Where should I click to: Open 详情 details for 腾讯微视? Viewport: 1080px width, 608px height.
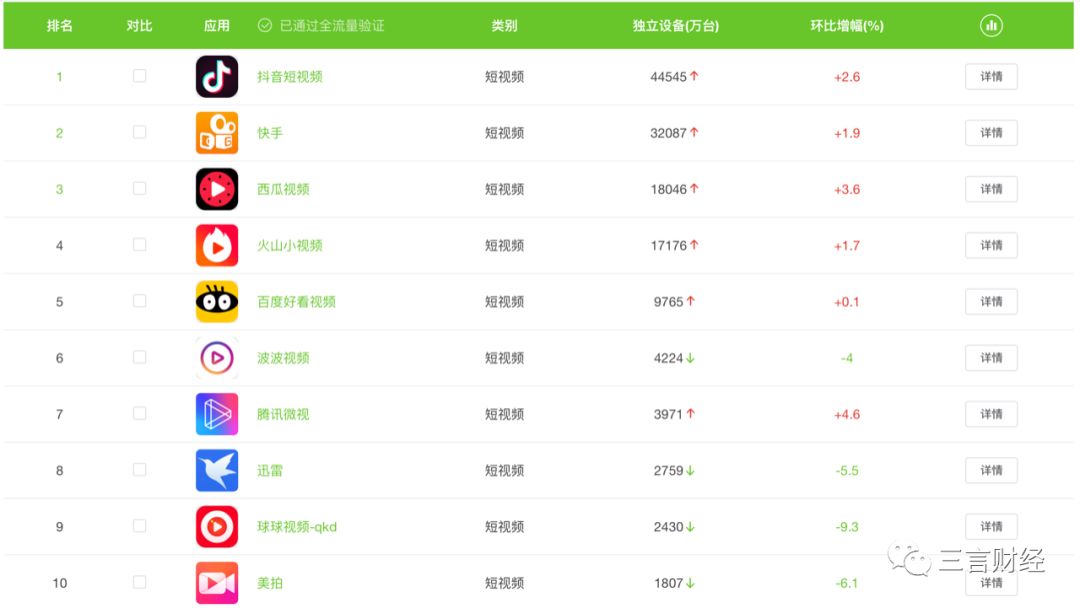991,415
